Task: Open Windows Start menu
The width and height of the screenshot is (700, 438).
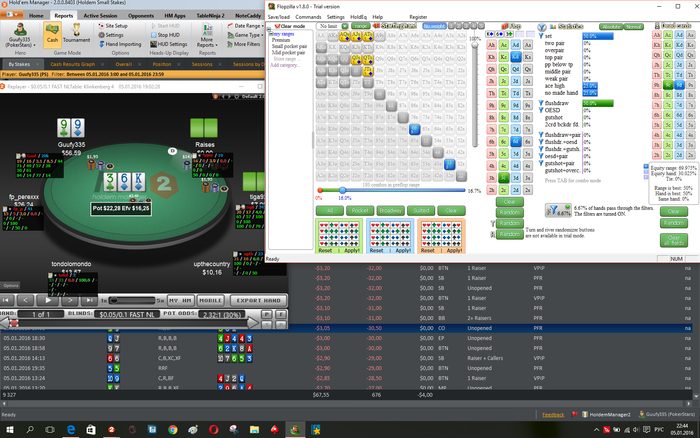Action: [x=9, y=430]
